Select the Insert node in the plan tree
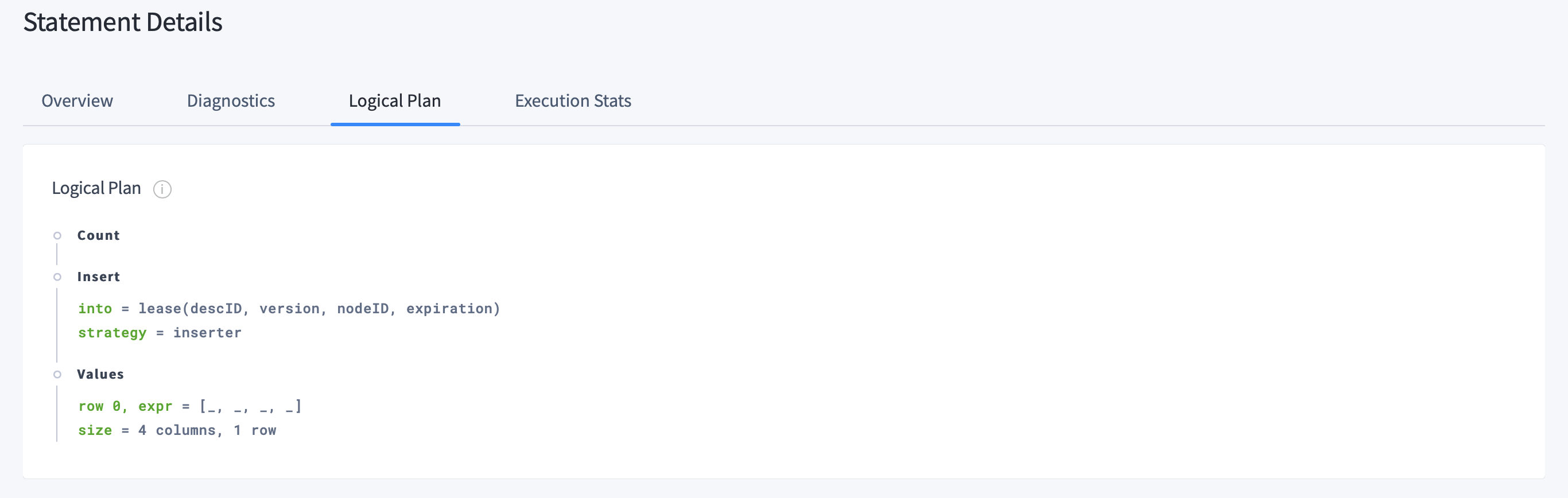This screenshot has width=1568, height=498. tap(98, 277)
